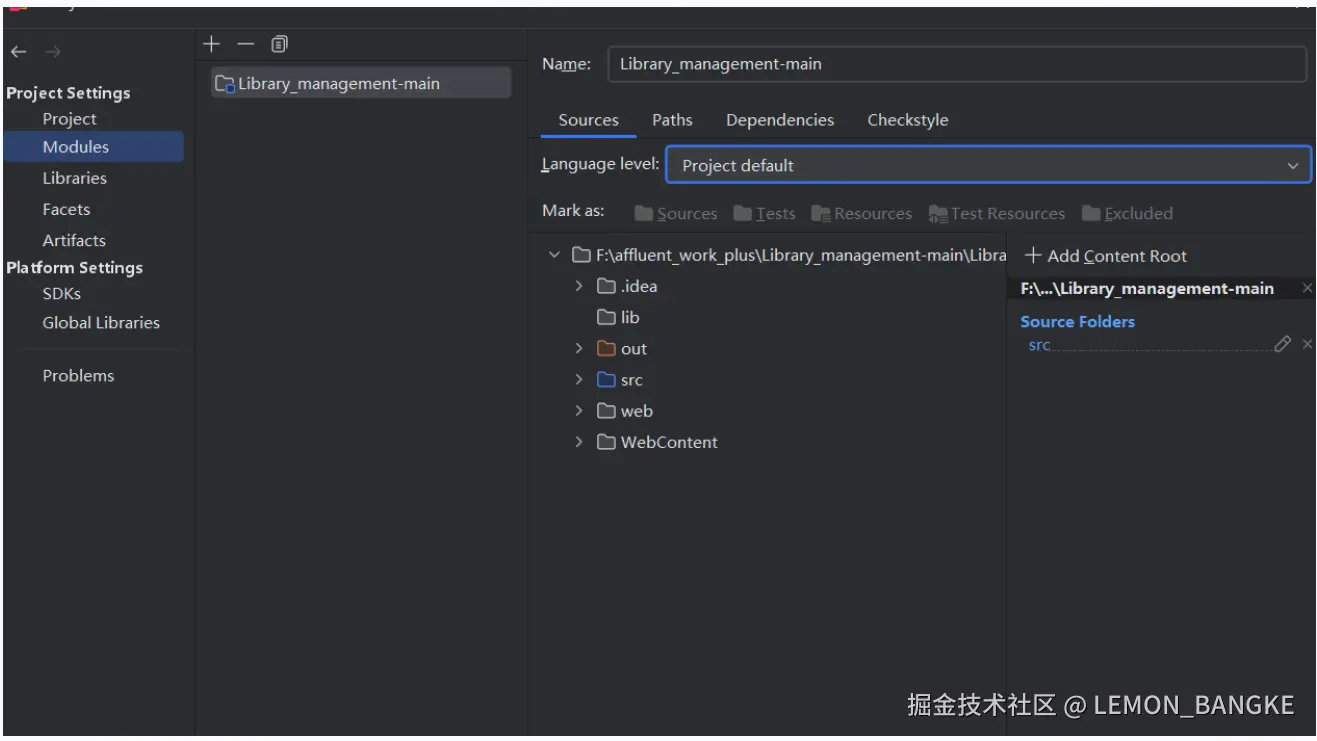
Task: Open the Problems section
Action: click(x=78, y=376)
